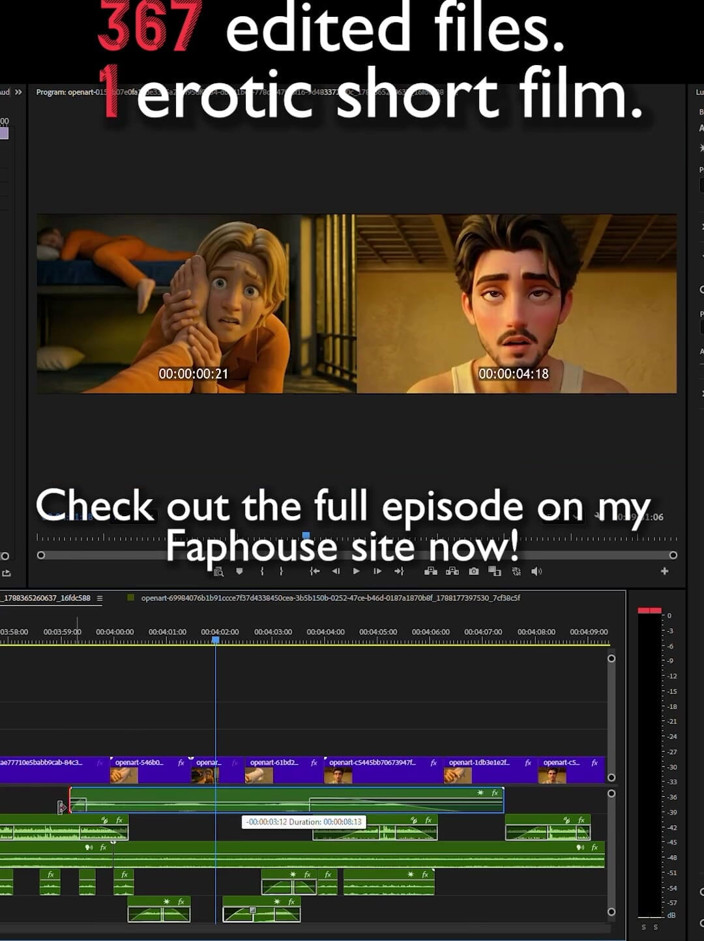704x941 pixels.
Task: Click 00:04:05:00 on the timeline ruler
Action: (378, 632)
